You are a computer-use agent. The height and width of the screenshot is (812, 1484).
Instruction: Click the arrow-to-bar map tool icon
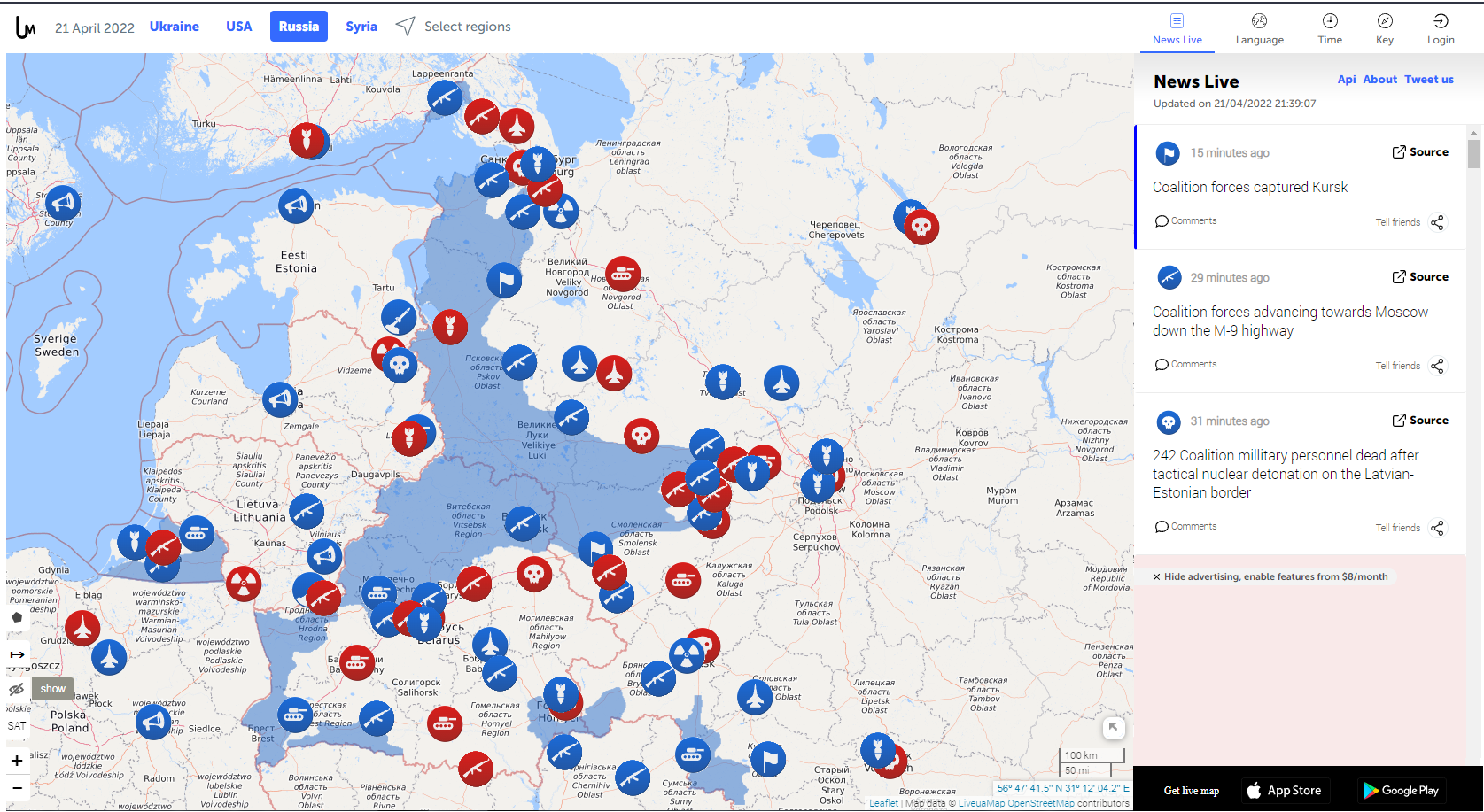click(17, 654)
